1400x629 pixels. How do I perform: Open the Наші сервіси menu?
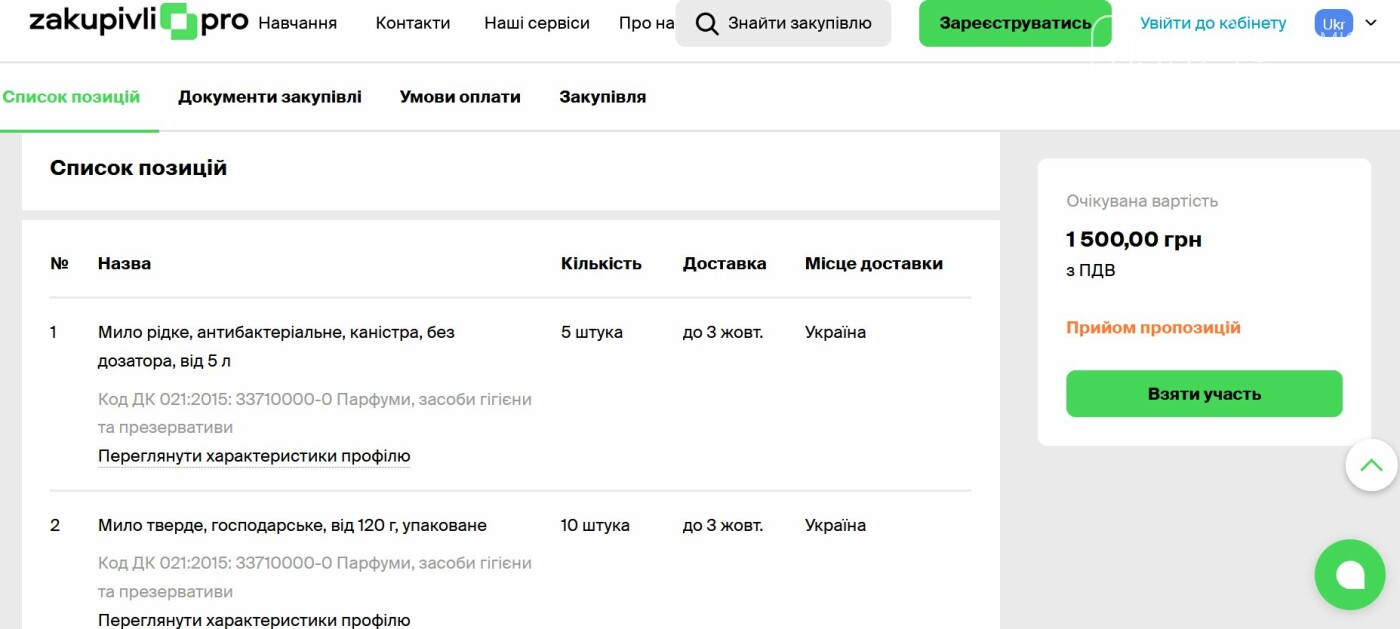[x=536, y=23]
